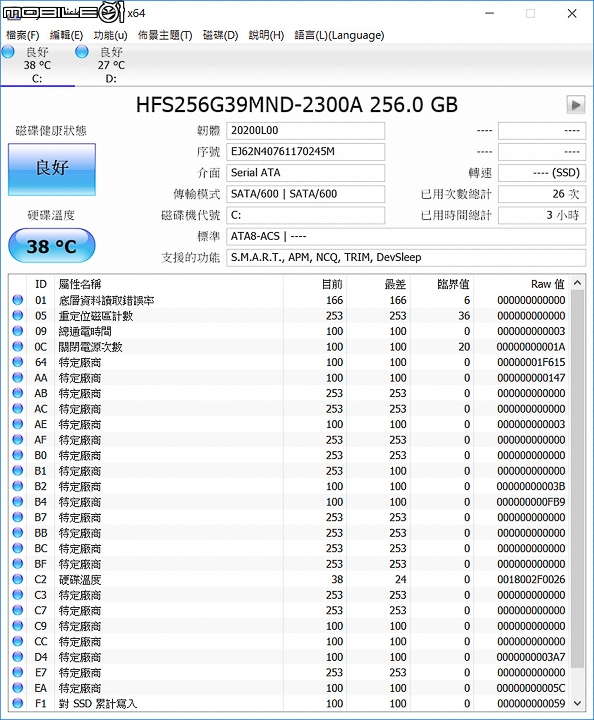The width and height of the screenshot is (594, 720).
Task: Click raw value 0000000003A7
Action: pos(531,657)
